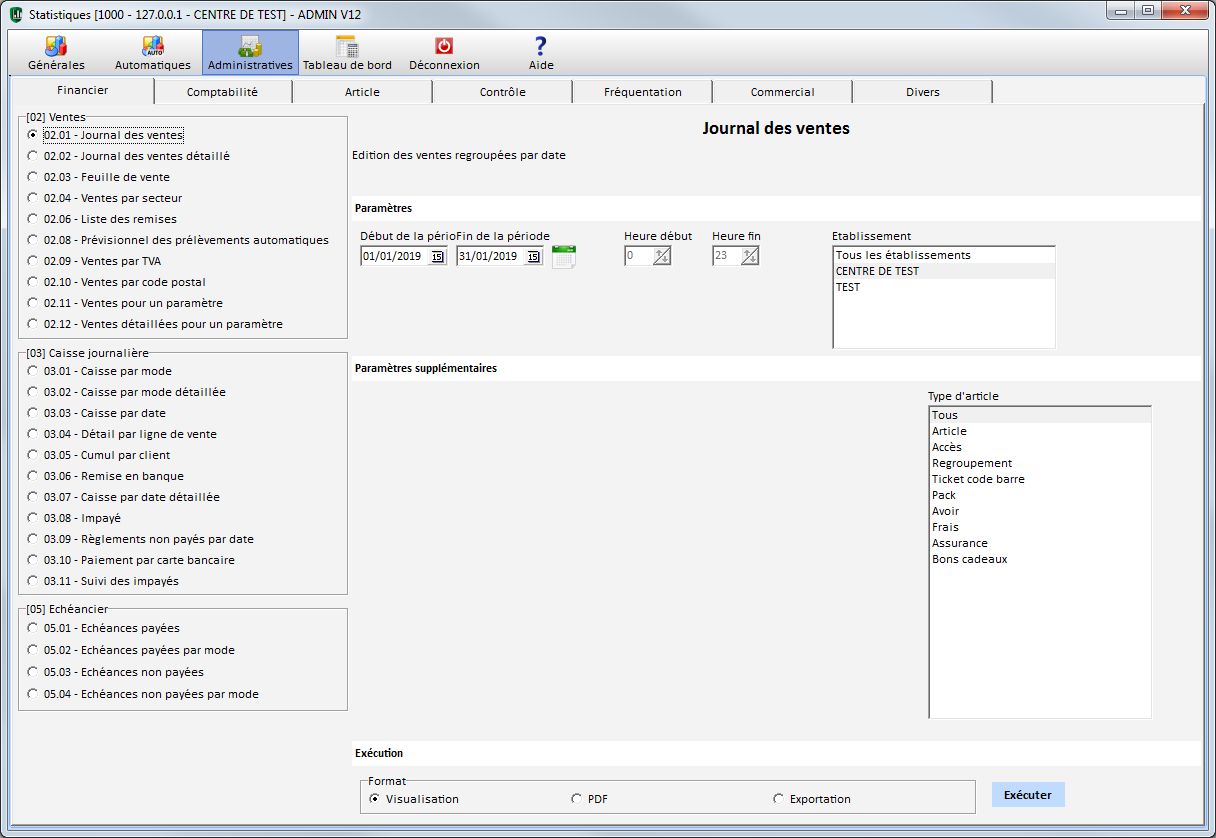Select 'Ticket code barre' article type

tap(977, 479)
